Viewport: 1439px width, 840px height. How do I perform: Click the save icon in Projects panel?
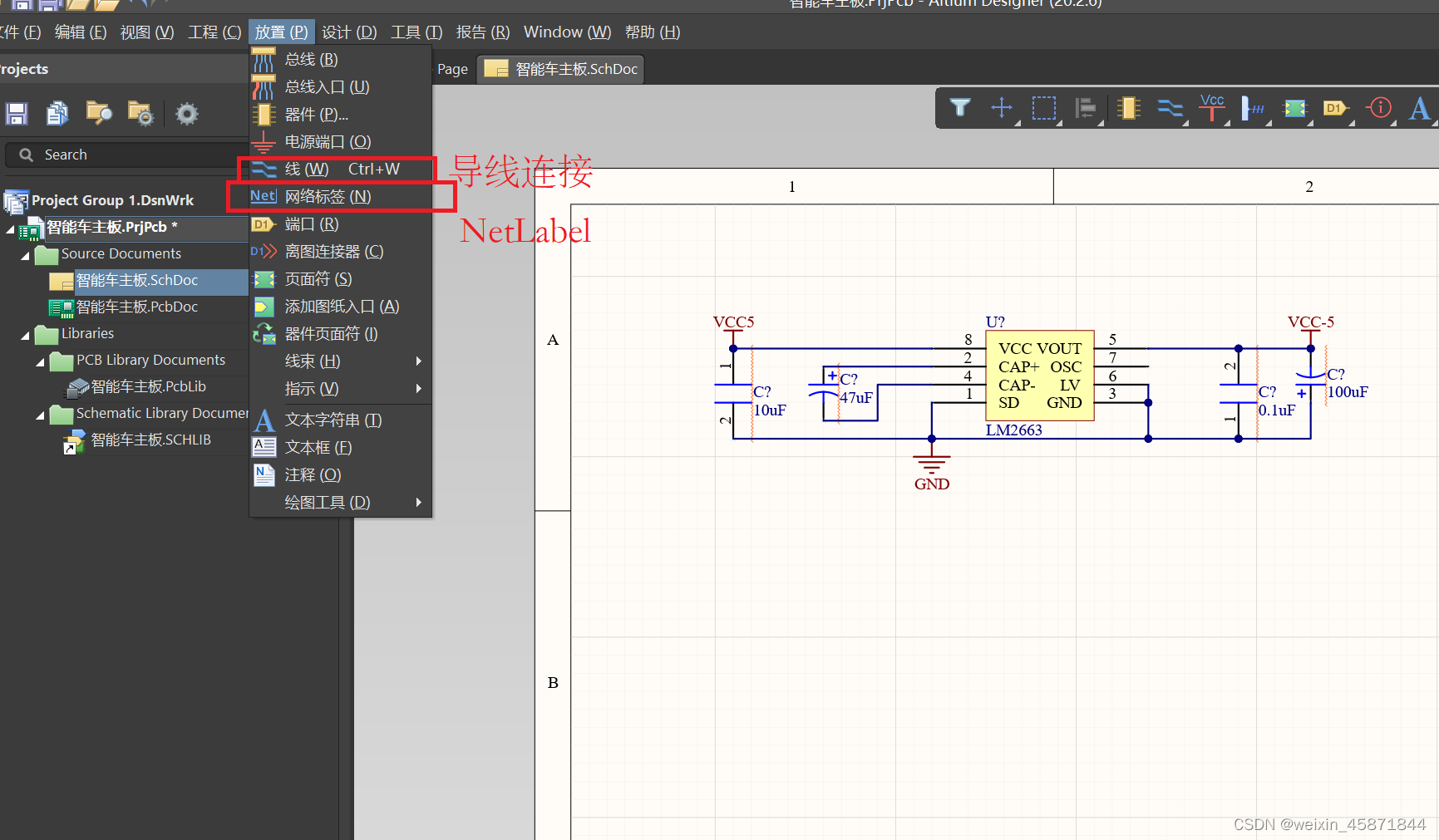pos(17,114)
